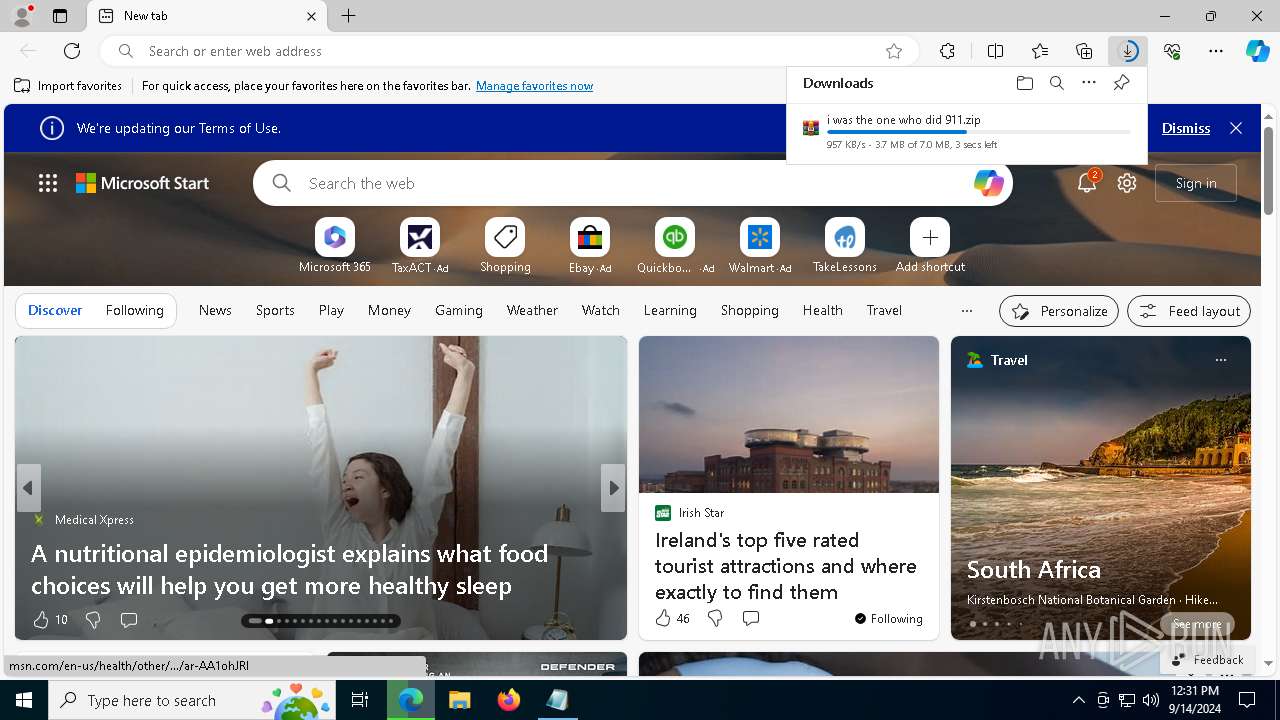Open Microsoft 365 shortcut

[x=335, y=246]
